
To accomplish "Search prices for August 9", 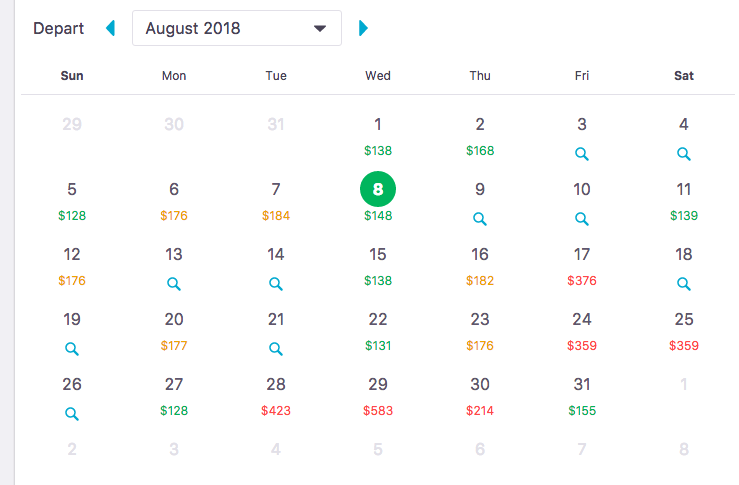I will pyautogui.click(x=480, y=218).
